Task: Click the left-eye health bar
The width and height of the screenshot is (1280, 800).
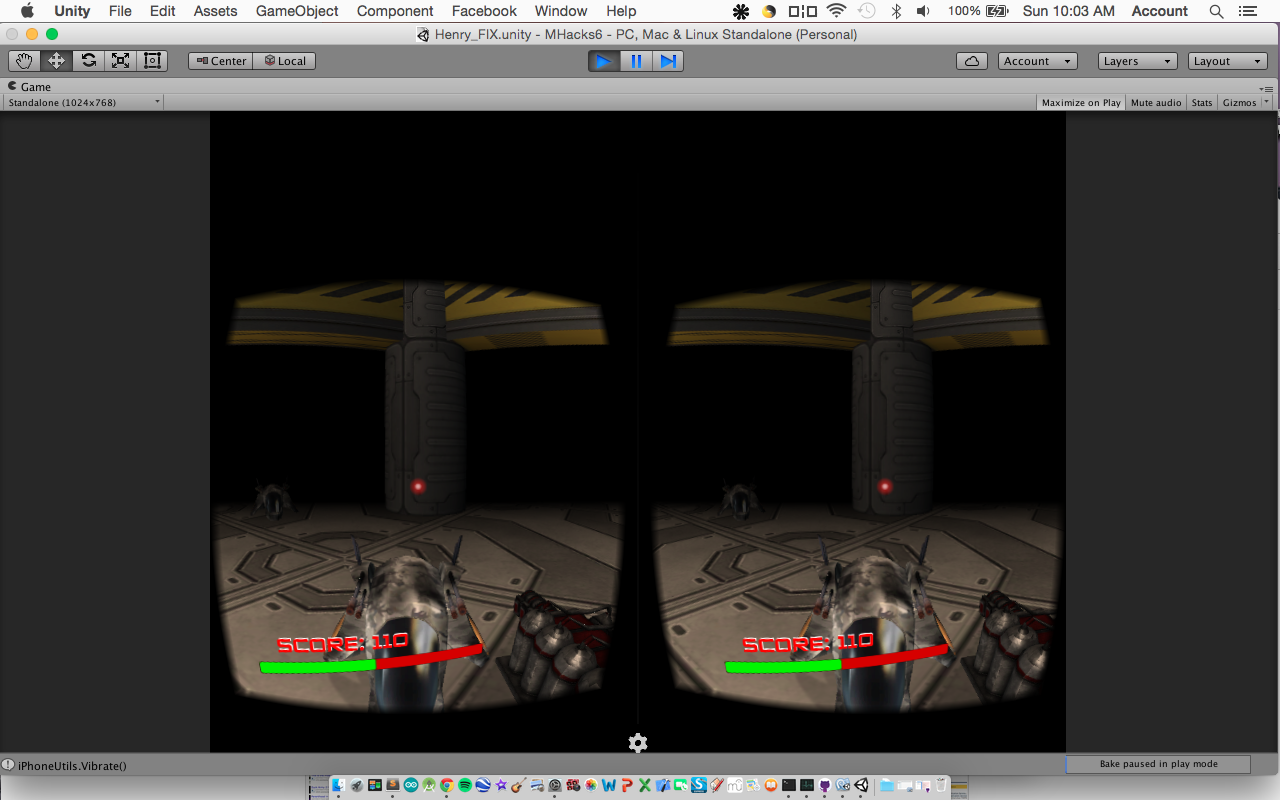Action: click(x=371, y=660)
